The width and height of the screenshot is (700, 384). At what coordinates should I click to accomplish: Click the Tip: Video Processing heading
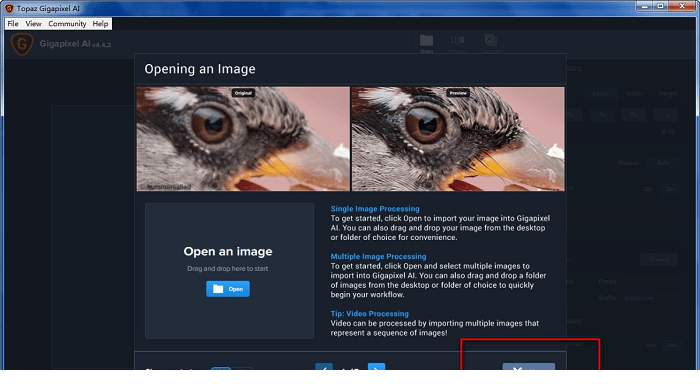click(369, 313)
